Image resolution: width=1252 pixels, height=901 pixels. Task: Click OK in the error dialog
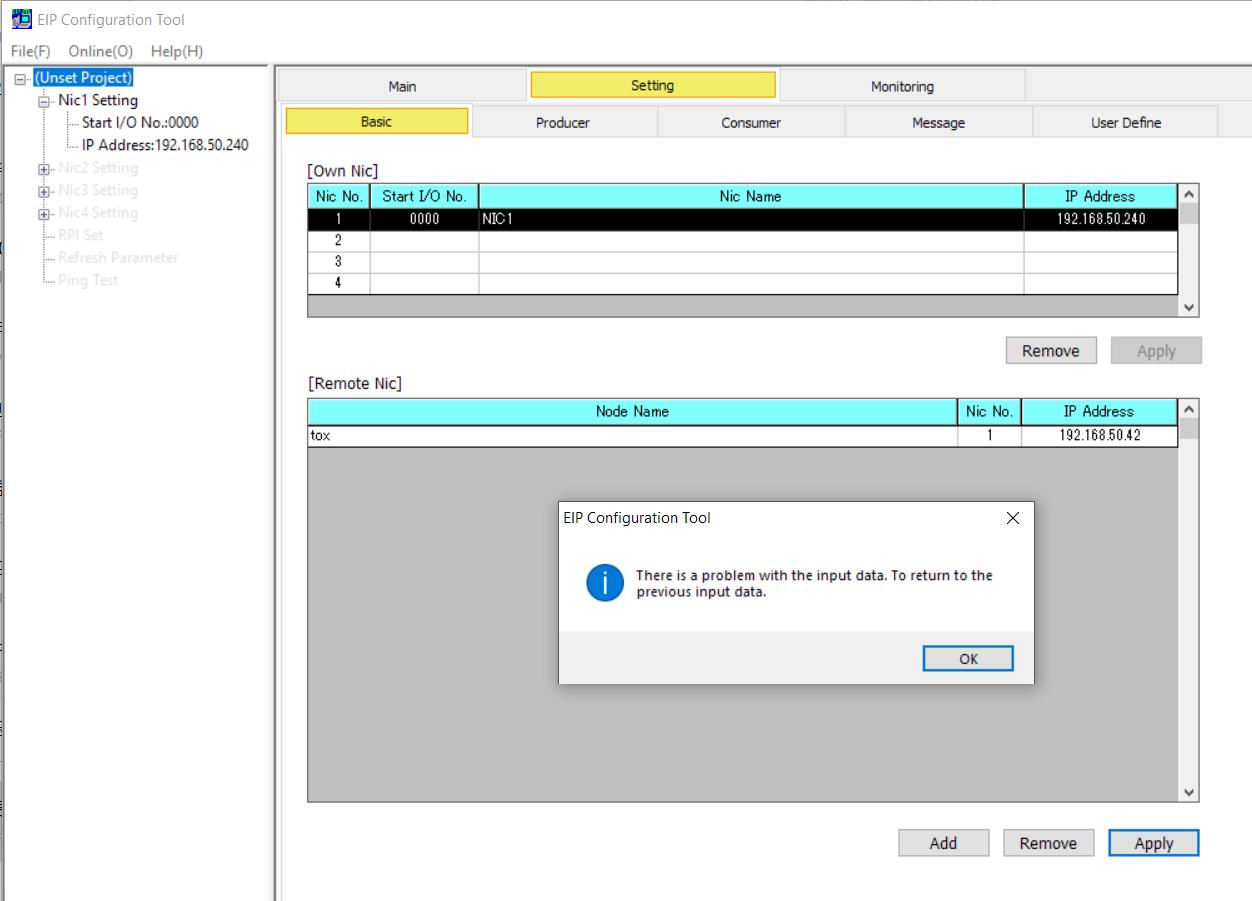967,659
